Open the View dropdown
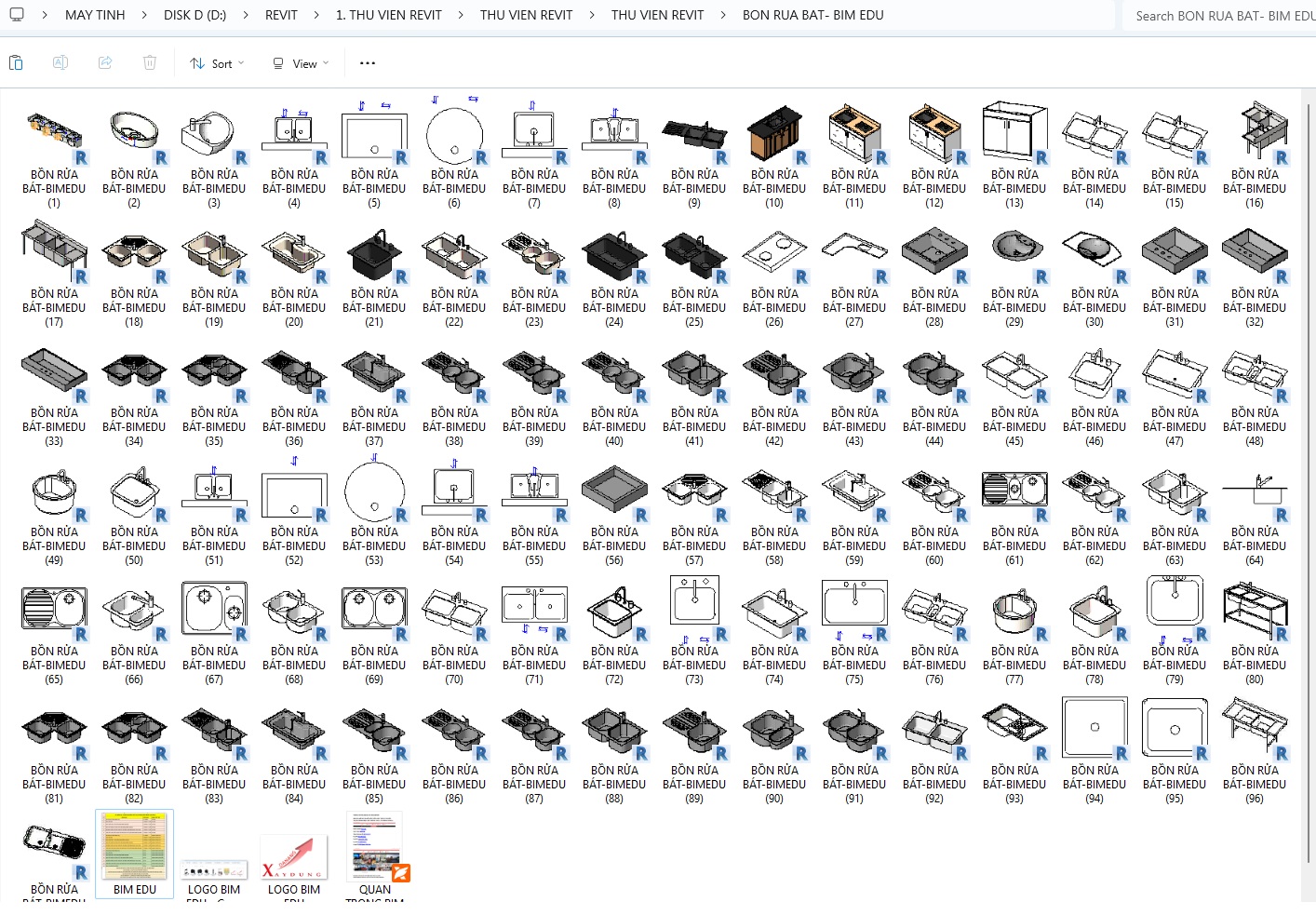The width and height of the screenshot is (1316, 915). click(x=301, y=63)
